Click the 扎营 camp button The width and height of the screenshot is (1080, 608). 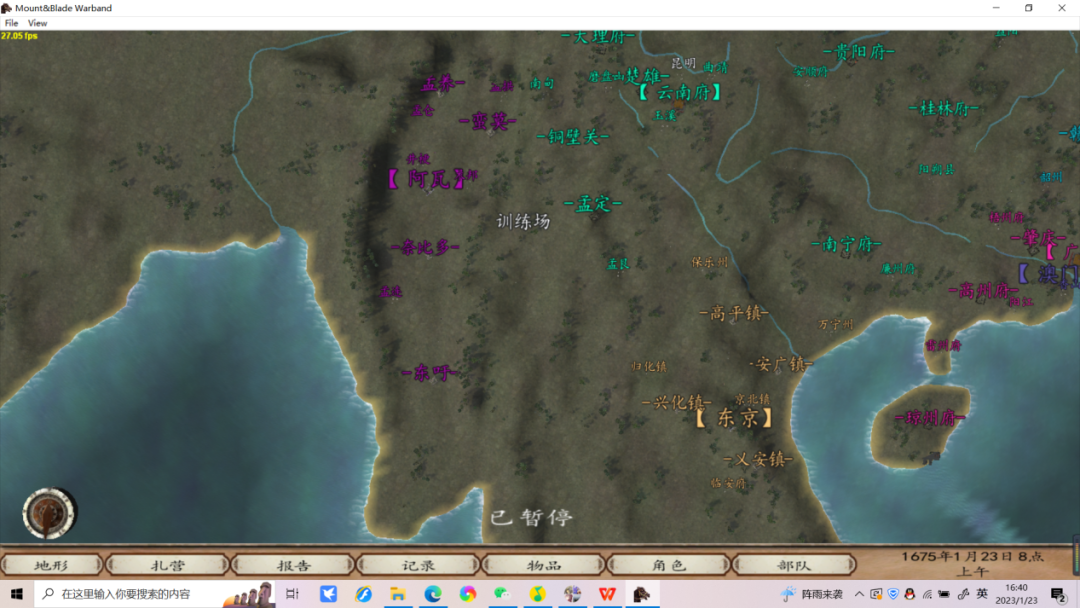167,565
